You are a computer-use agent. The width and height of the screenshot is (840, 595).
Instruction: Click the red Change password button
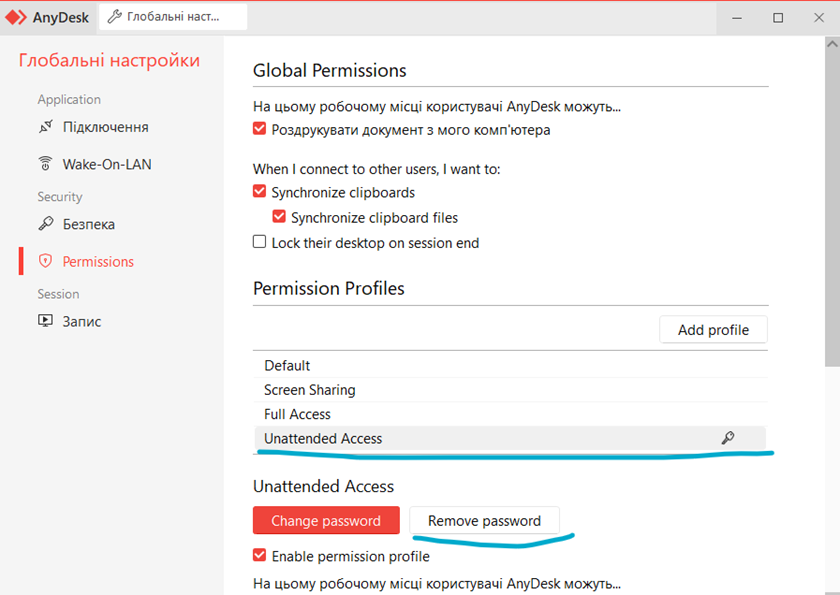tap(326, 521)
